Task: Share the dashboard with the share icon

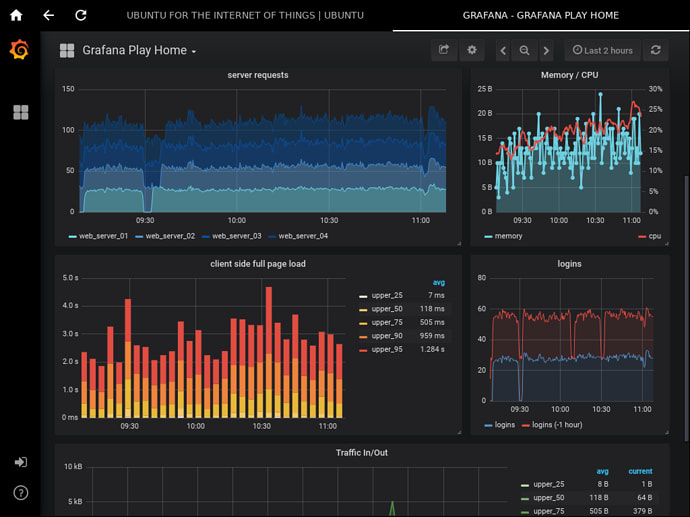Action: (x=444, y=50)
